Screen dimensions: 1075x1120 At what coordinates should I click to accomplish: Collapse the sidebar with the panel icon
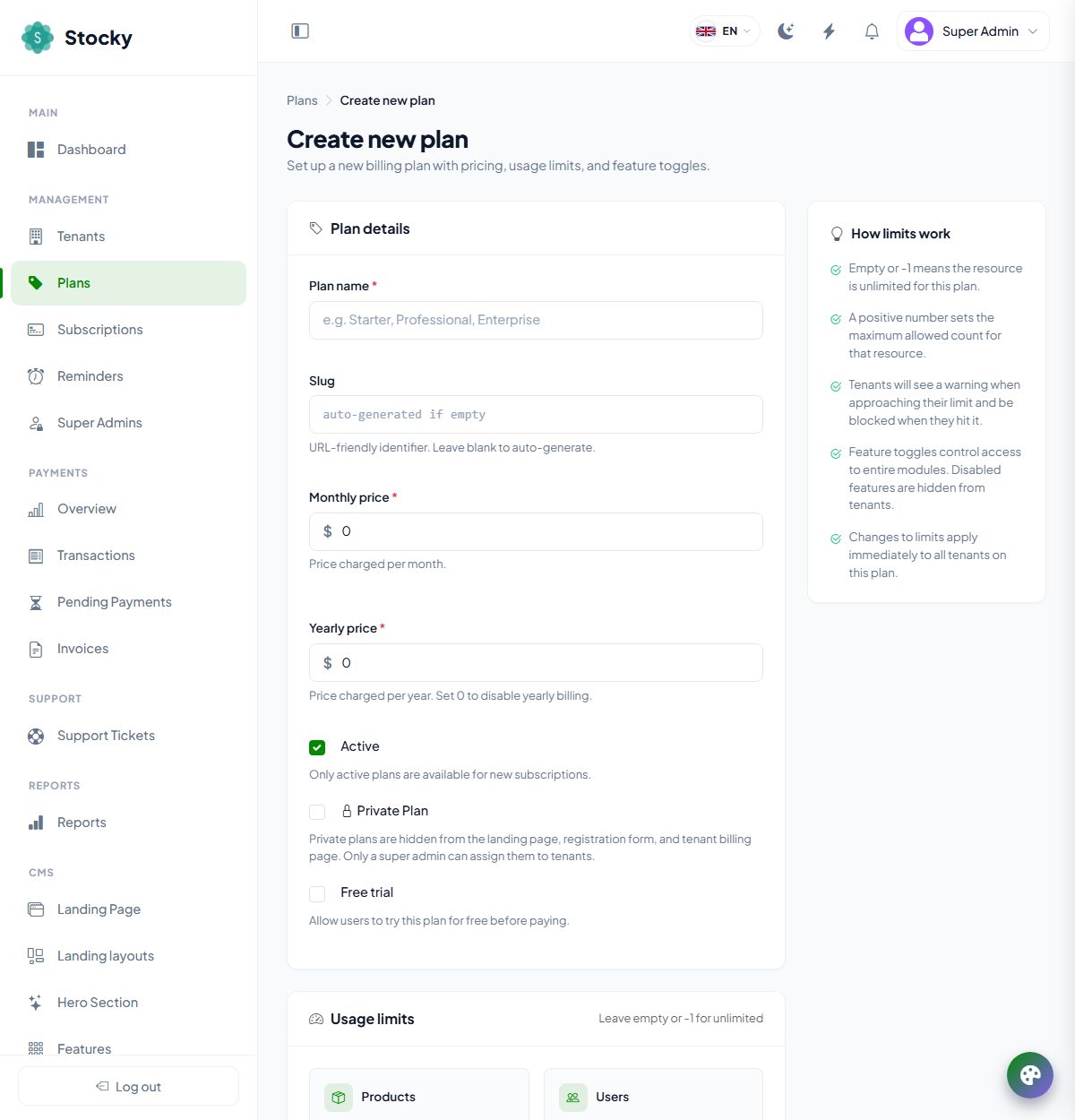point(300,31)
